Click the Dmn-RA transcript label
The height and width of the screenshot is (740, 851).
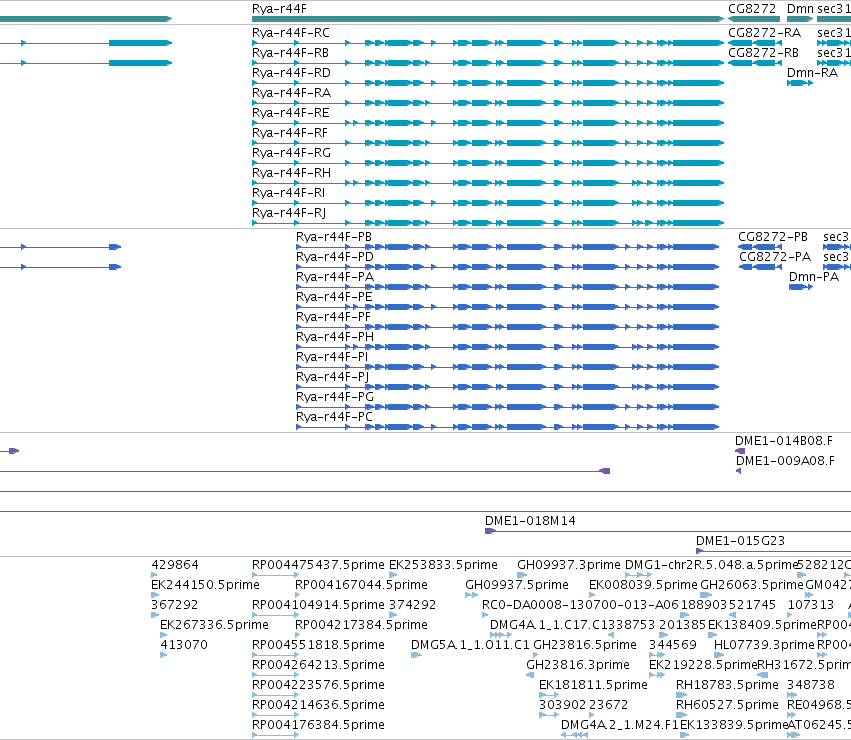coord(812,73)
